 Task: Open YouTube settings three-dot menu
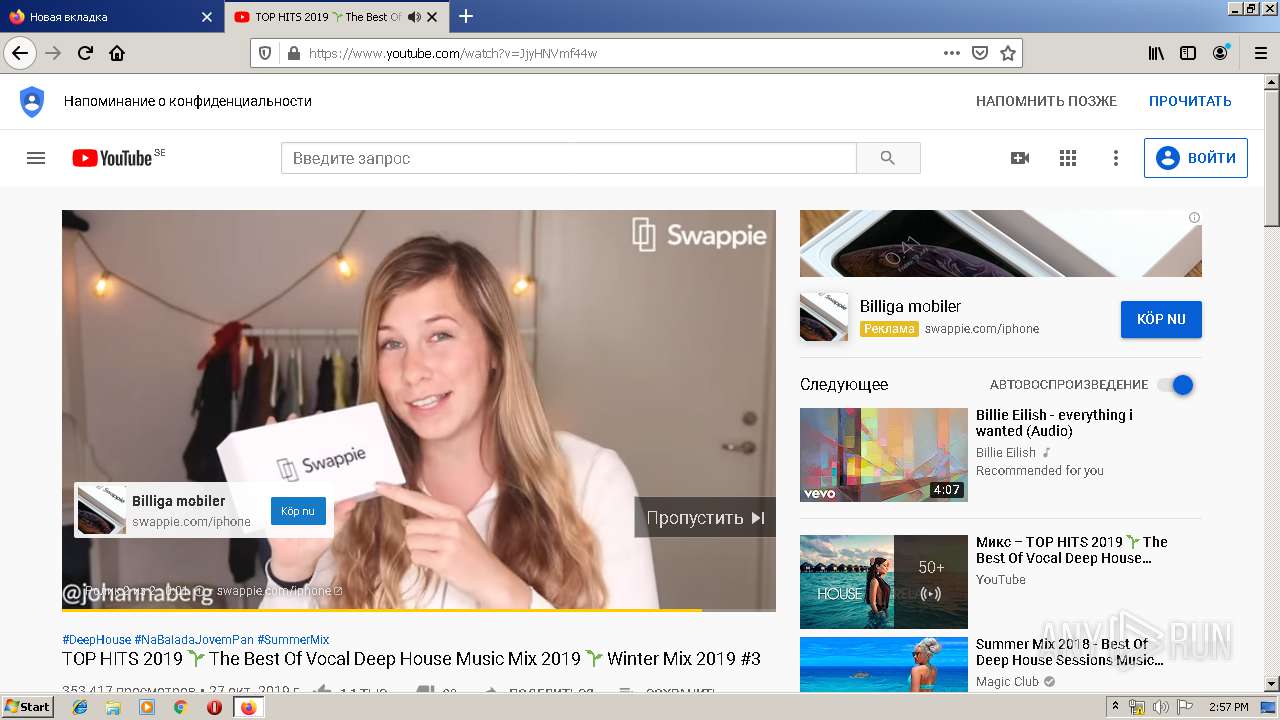(x=1116, y=158)
